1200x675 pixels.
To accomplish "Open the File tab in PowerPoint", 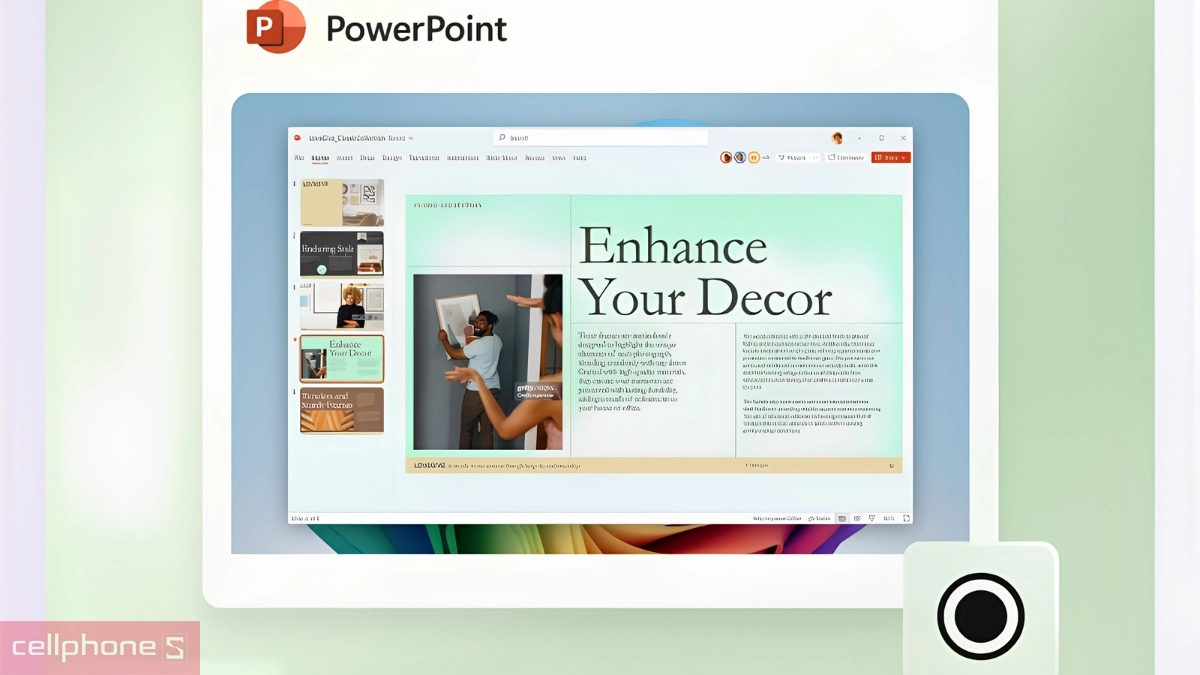I will pyautogui.click(x=299, y=158).
